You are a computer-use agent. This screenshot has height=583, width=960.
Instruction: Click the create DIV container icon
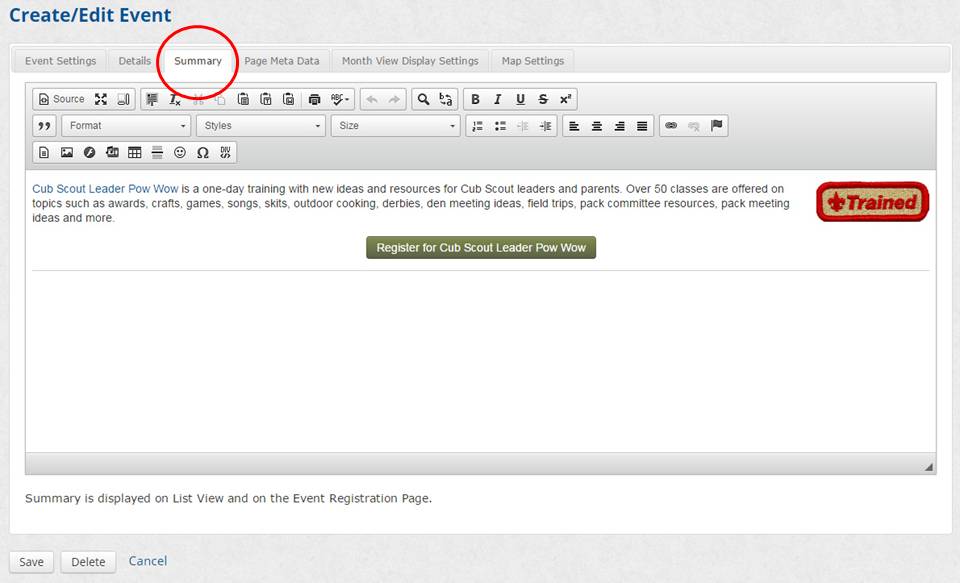point(225,152)
